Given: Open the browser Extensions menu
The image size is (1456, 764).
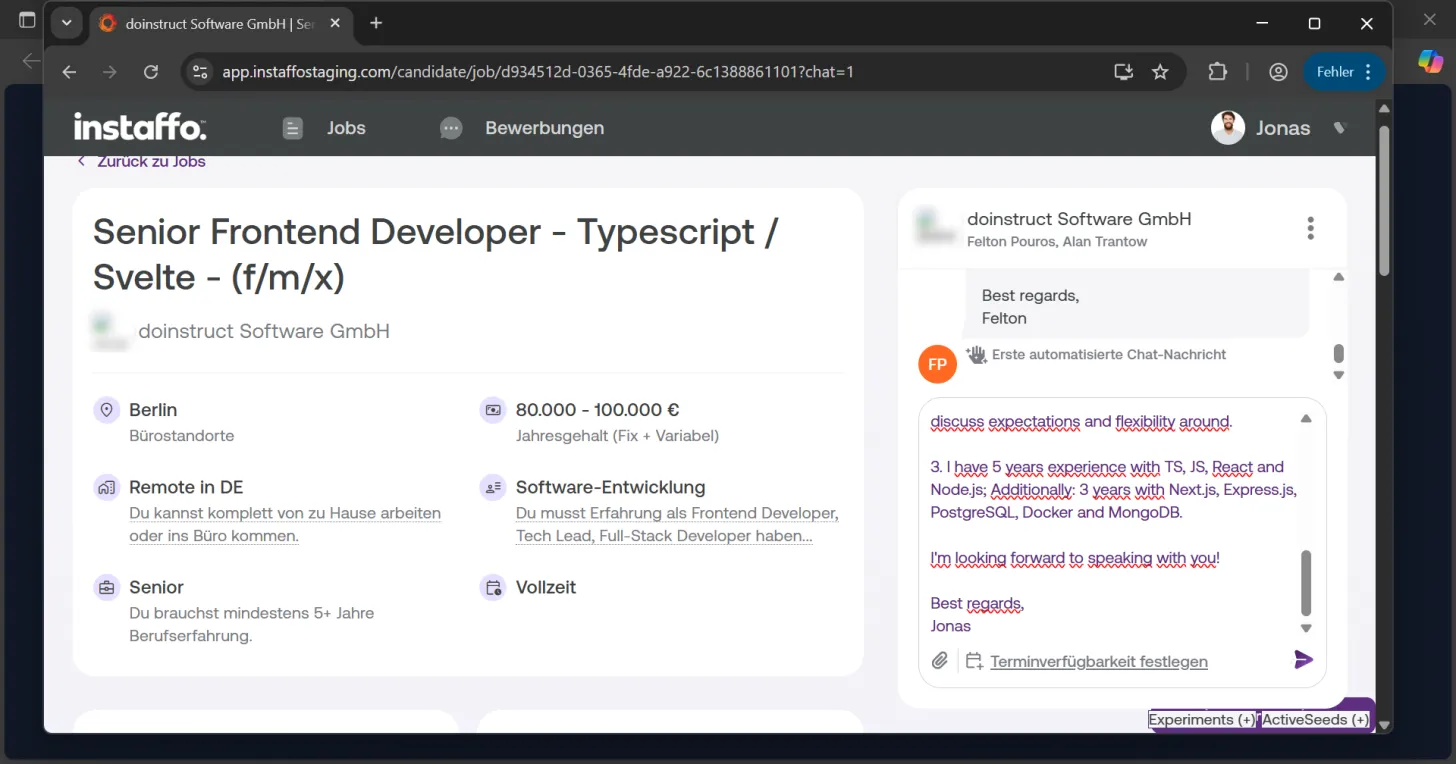Looking at the screenshot, I should (1217, 72).
